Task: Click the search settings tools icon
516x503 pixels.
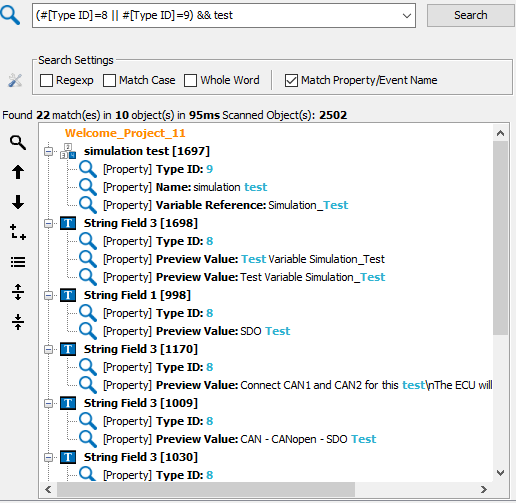Action: (15, 80)
